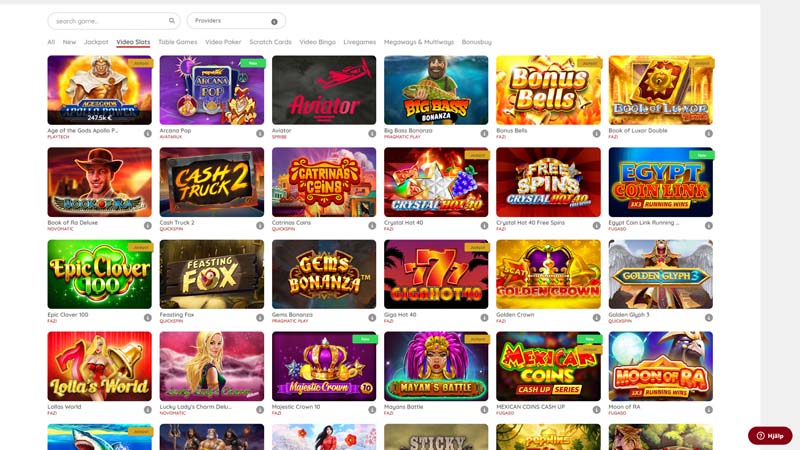Open info icon for Giga Hot 40
The width and height of the screenshot is (800, 450).
[484, 317]
